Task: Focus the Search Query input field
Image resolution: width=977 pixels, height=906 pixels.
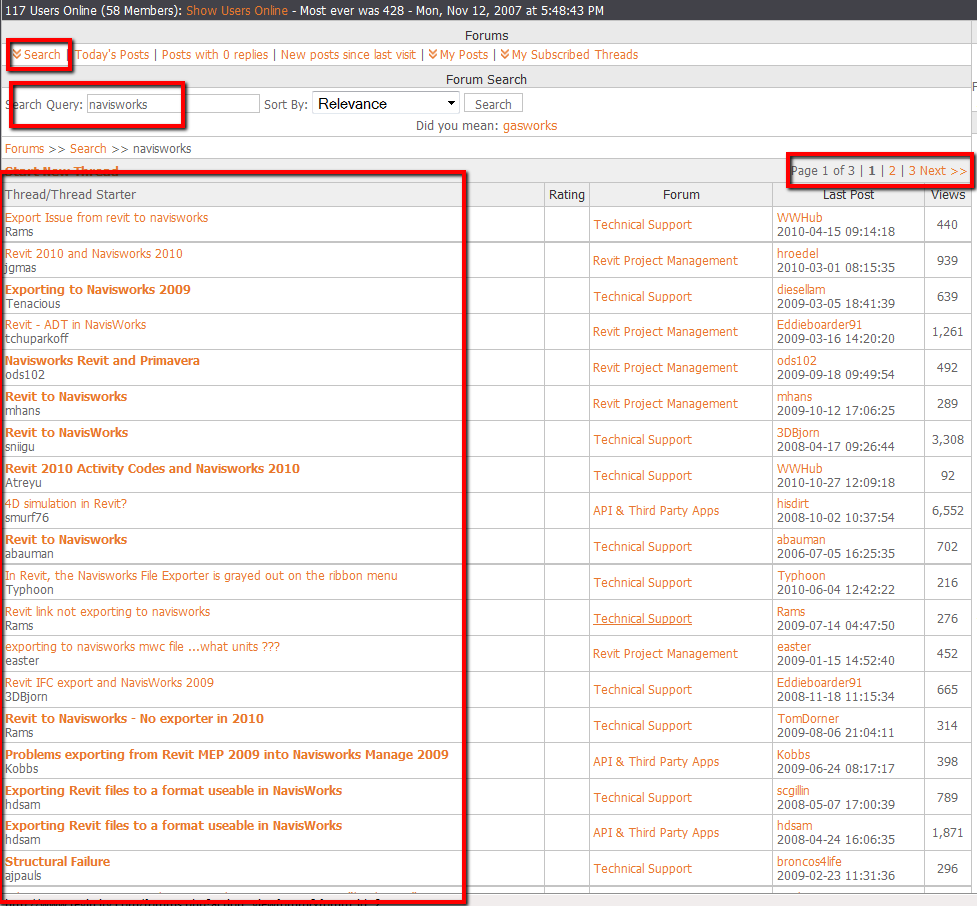Action: (x=173, y=104)
